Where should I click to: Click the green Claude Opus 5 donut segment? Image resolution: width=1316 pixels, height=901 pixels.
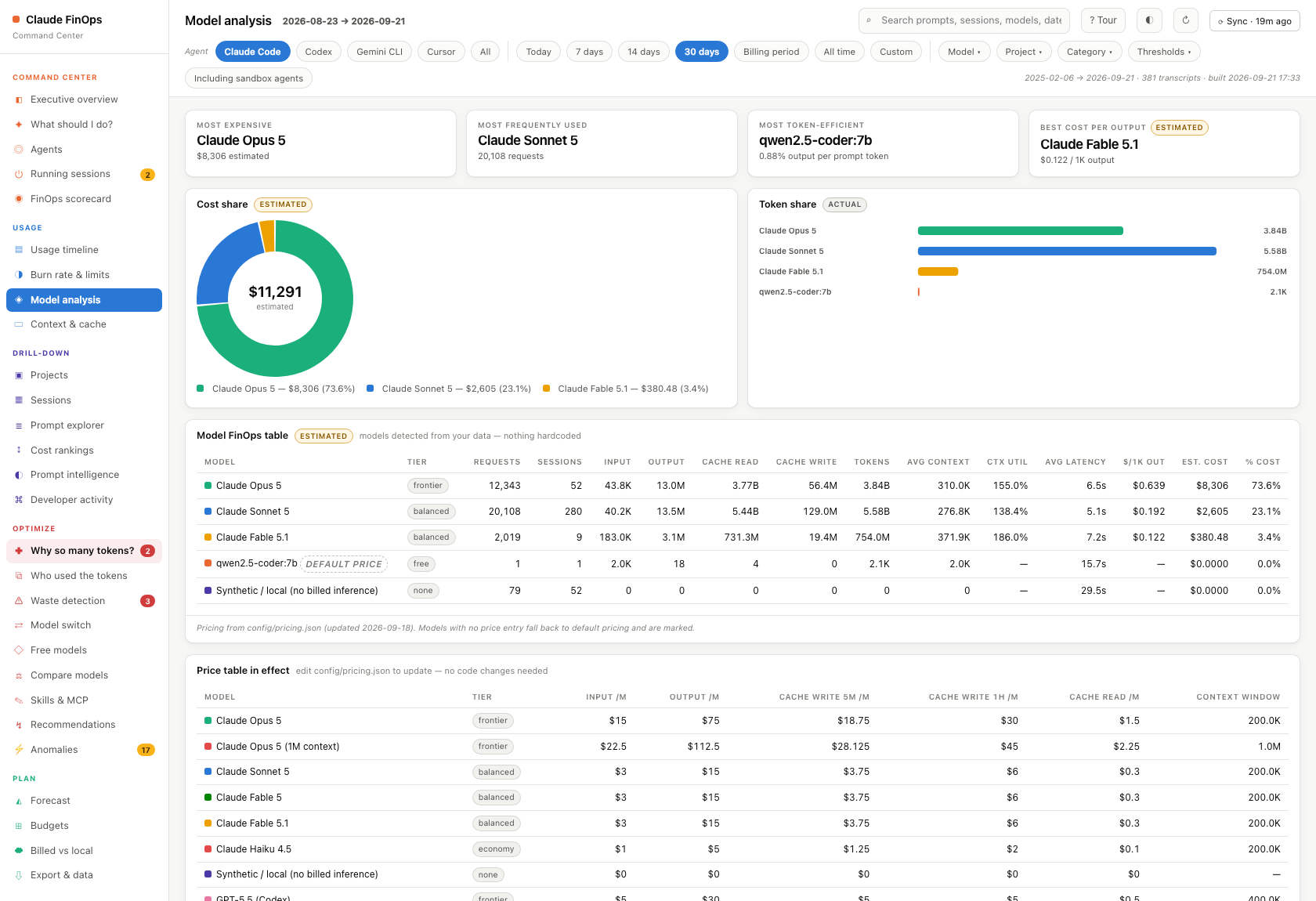coord(325,337)
